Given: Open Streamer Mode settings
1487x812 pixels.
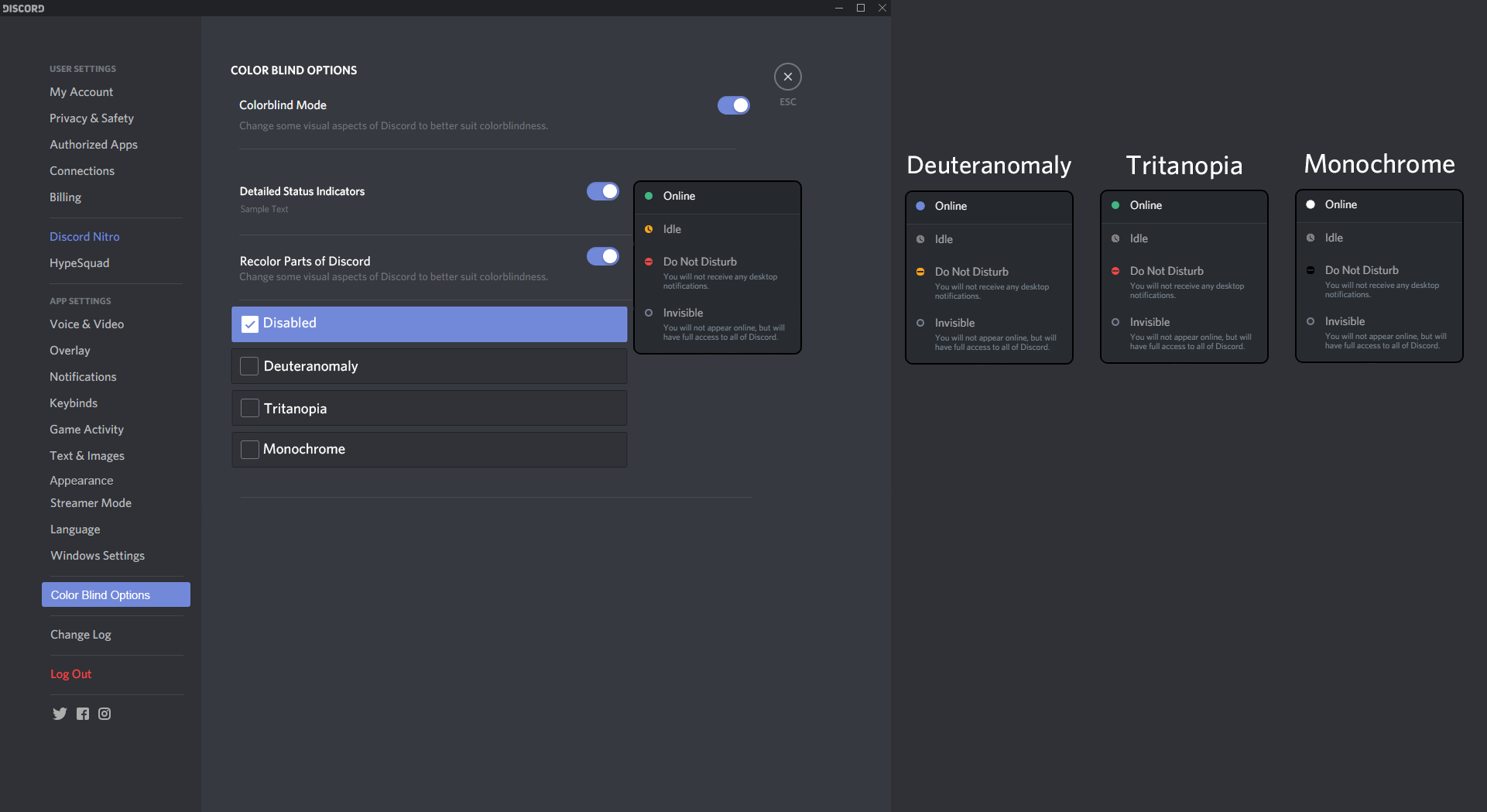Looking at the screenshot, I should tap(91, 503).
